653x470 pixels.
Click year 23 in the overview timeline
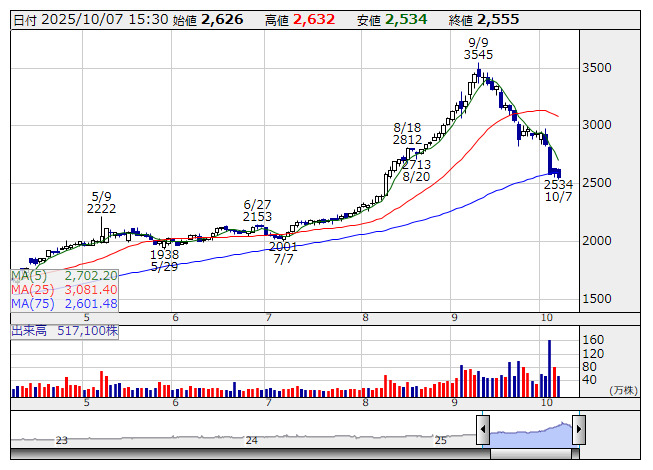(x=62, y=440)
